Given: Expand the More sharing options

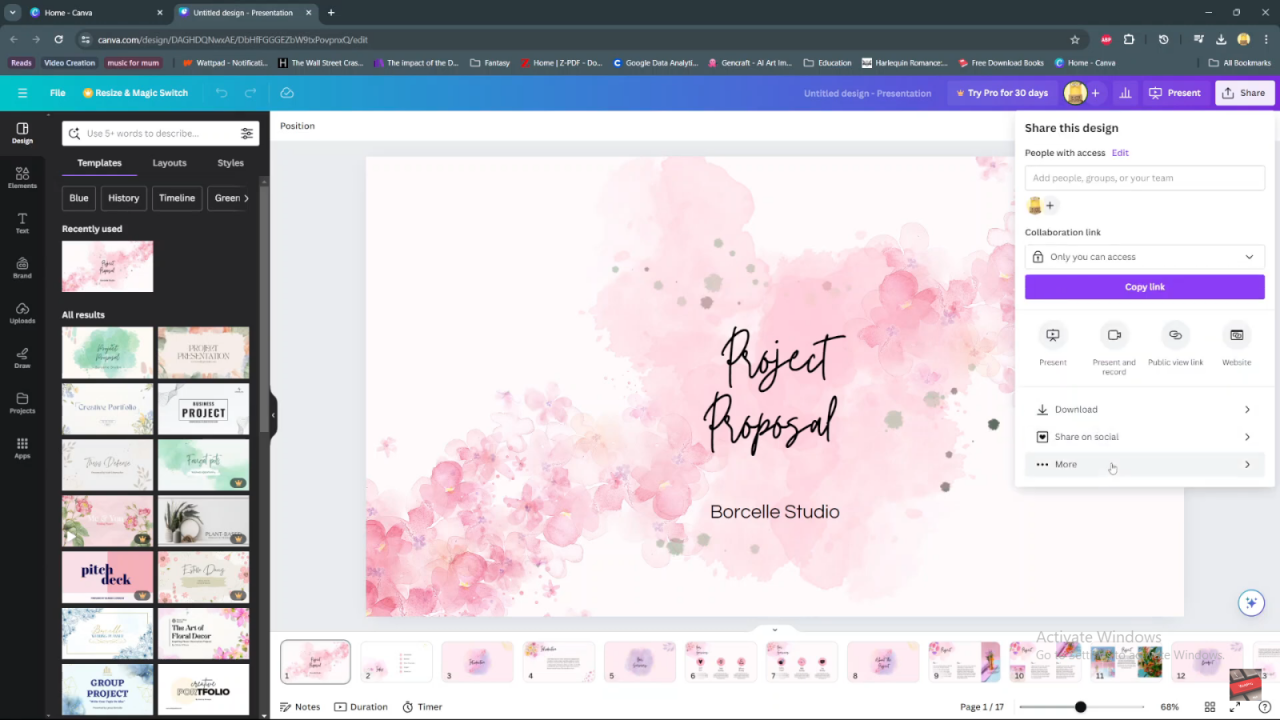Looking at the screenshot, I should coord(1145,464).
